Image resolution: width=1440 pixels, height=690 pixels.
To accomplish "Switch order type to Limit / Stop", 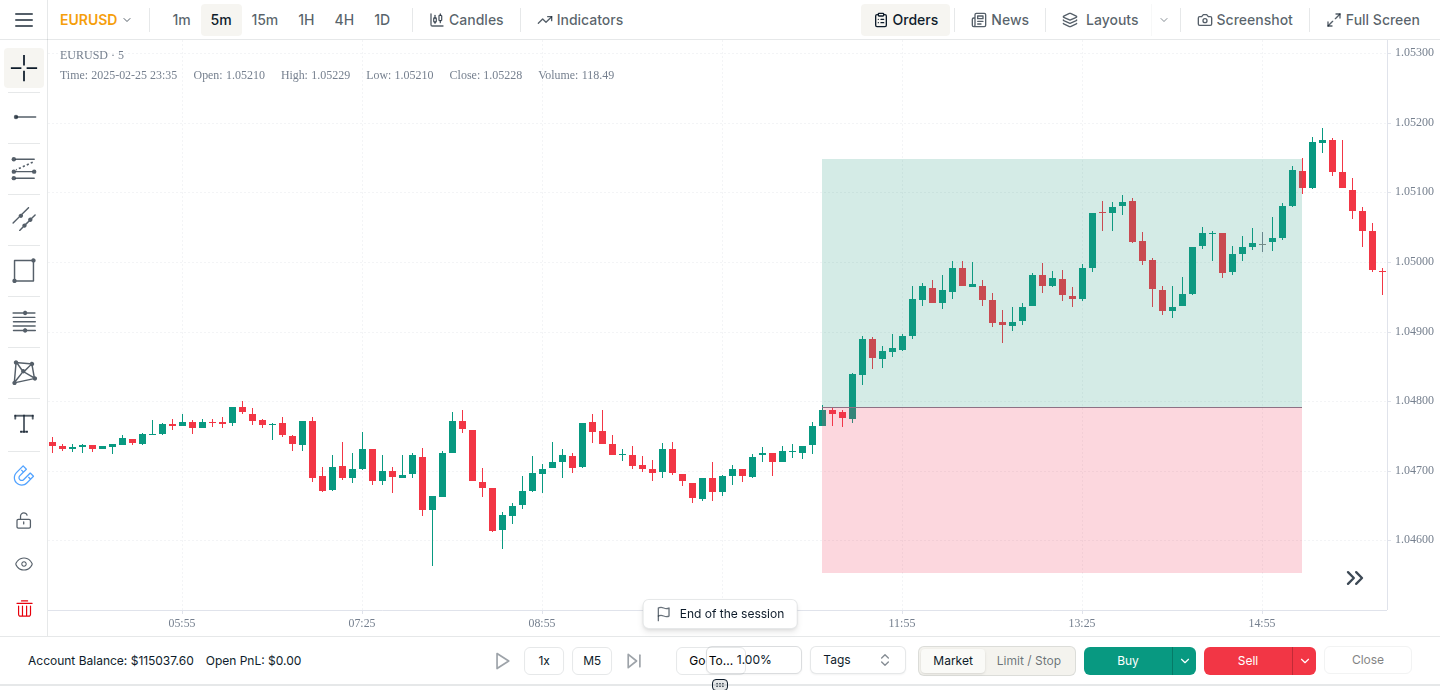I will [1029, 661].
